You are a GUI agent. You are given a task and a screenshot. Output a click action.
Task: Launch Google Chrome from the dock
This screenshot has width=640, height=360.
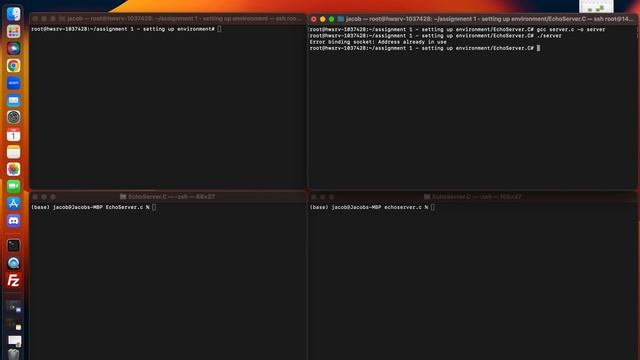tap(13, 65)
